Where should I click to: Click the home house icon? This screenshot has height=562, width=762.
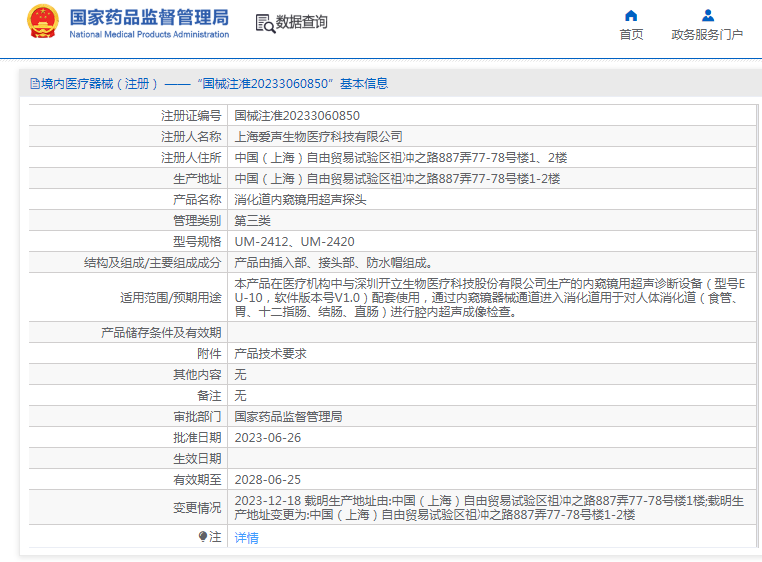coord(631,16)
